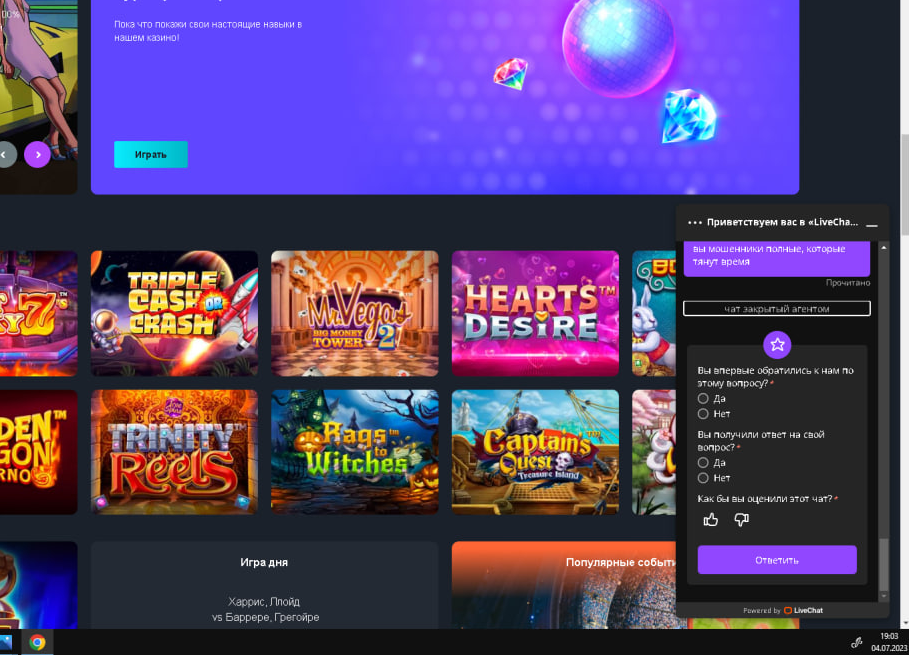Click the chat scrollbar up arrow
Screen dimensions: 909x655
[x=883, y=248]
